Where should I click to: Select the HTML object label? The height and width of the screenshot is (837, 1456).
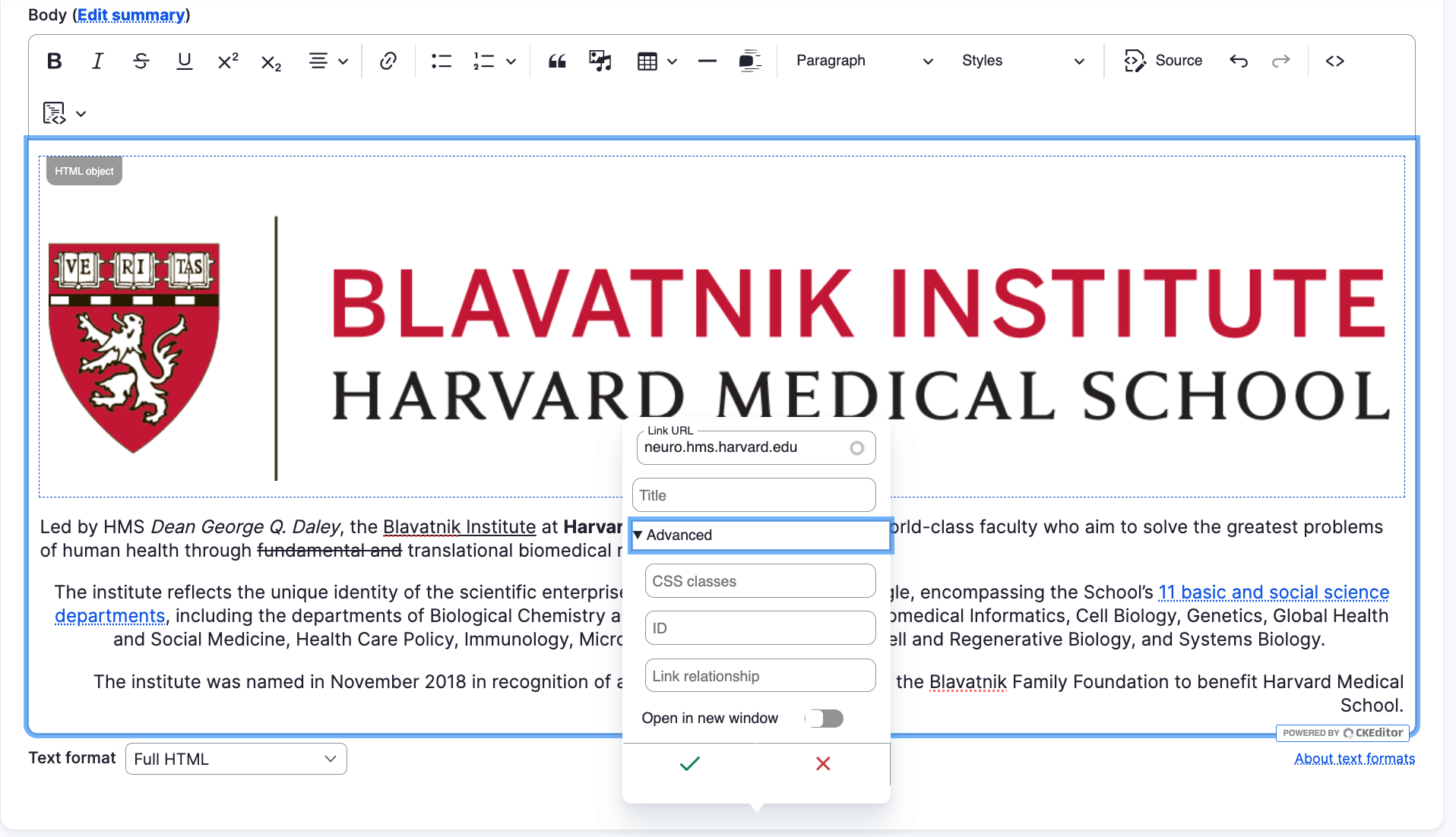[x=84, y=171]
